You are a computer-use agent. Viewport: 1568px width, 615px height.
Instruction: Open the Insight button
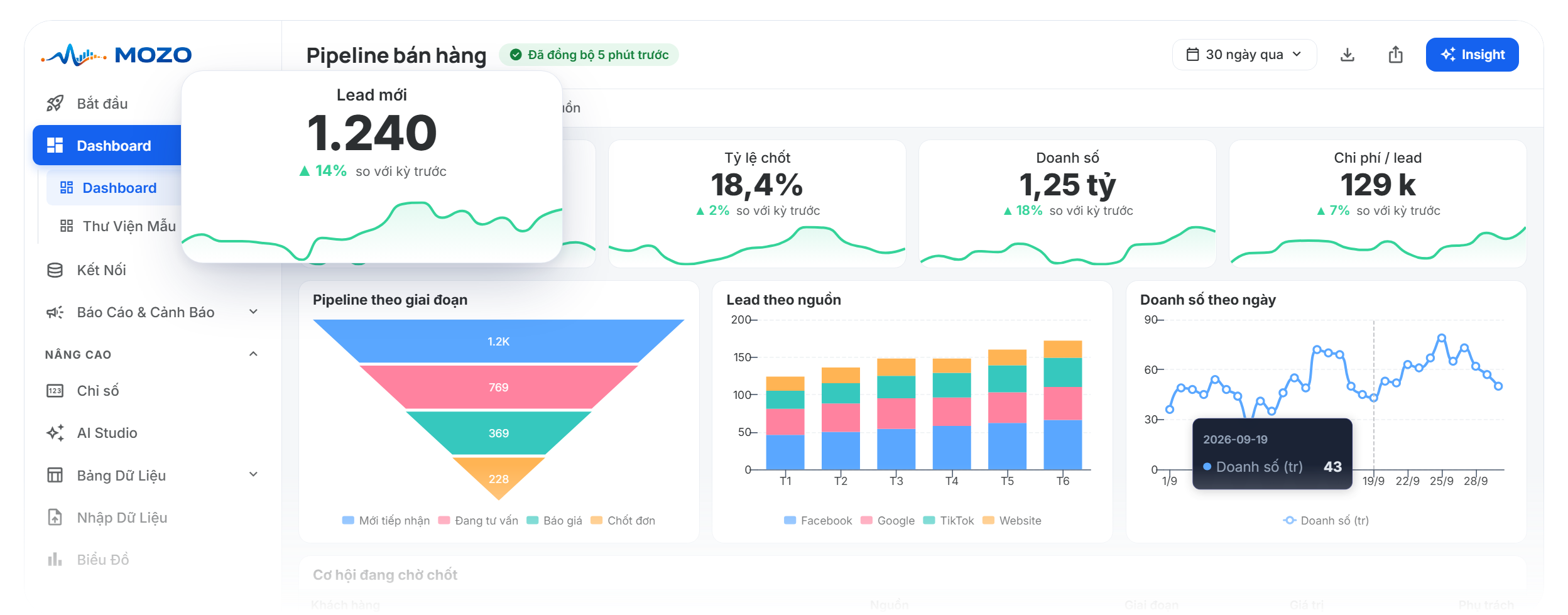click(x=1473, y=55)
